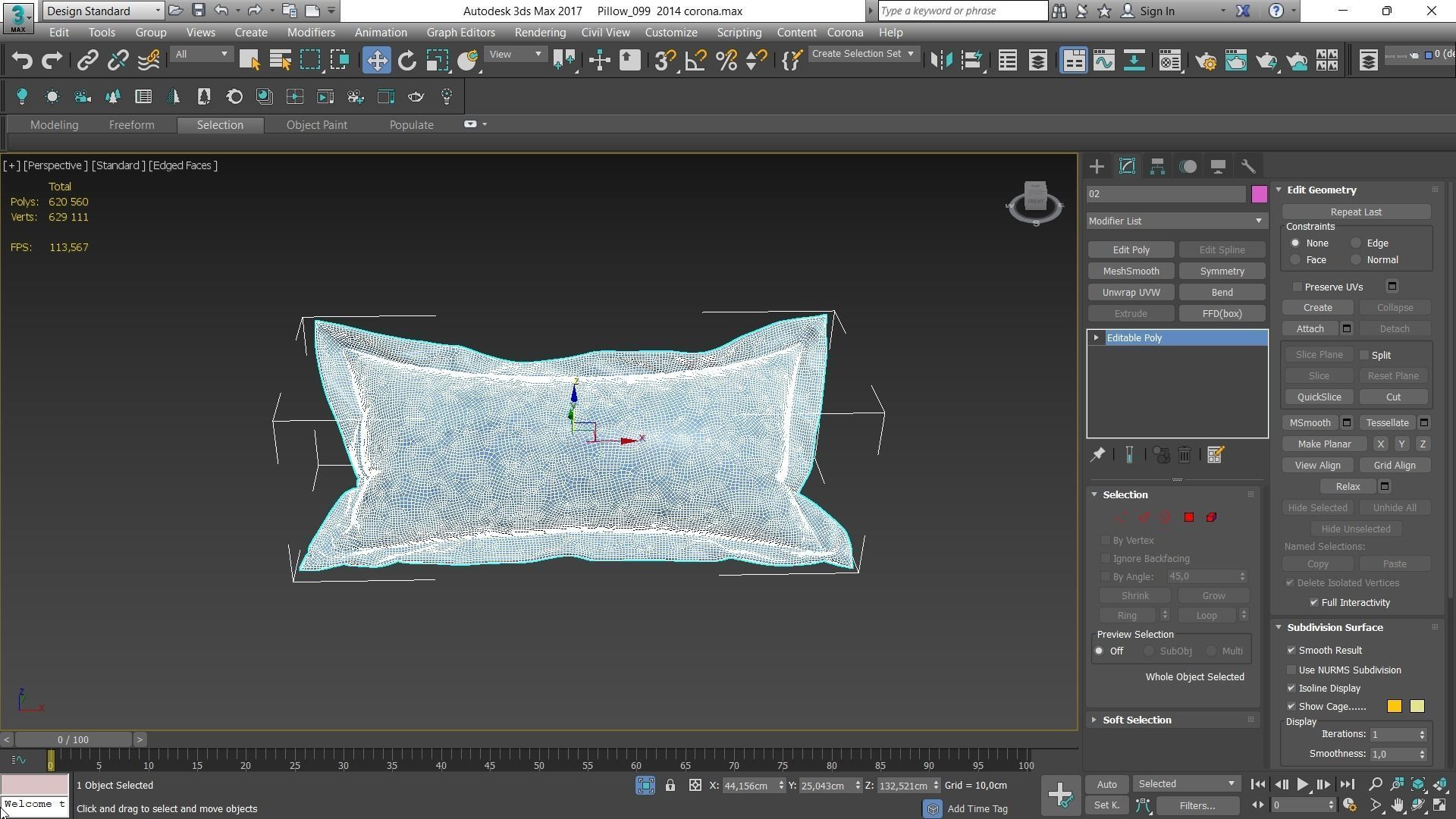This screenshot has height=819, width=1456.
Task: Open Create Selection Set dropdown
Action: click(x=864, y=54)
